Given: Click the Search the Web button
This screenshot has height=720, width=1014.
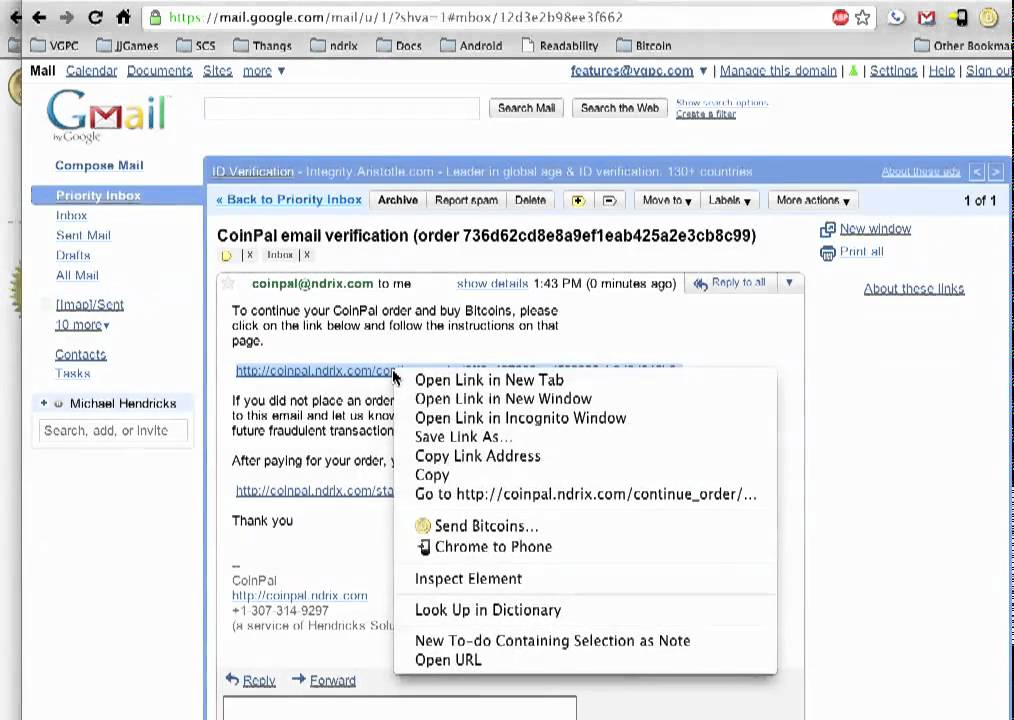Looking at the screenshot, I should click(x=620, y=108).
